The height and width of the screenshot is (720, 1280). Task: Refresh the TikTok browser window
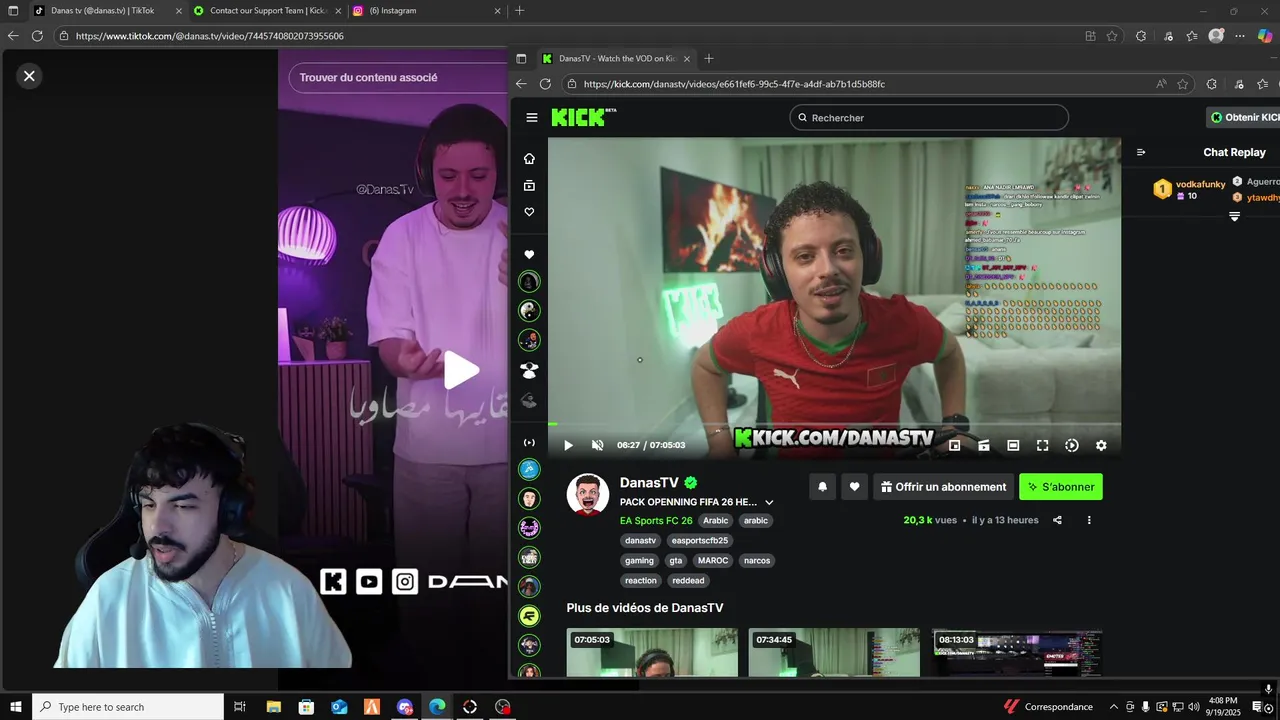click(37, 36)
